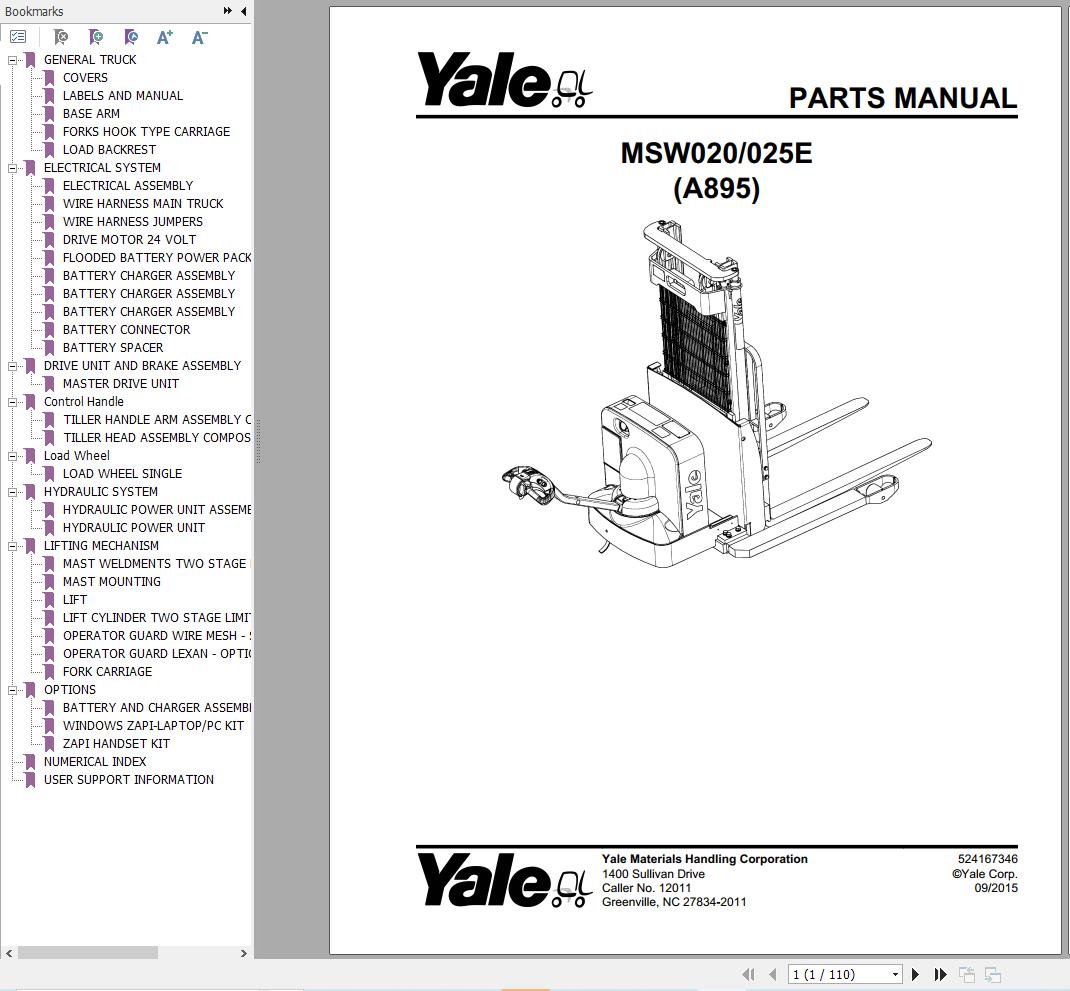
Task: Go to the ZAPI HANDSET KIT bookmark
Action: click(116, 744)
